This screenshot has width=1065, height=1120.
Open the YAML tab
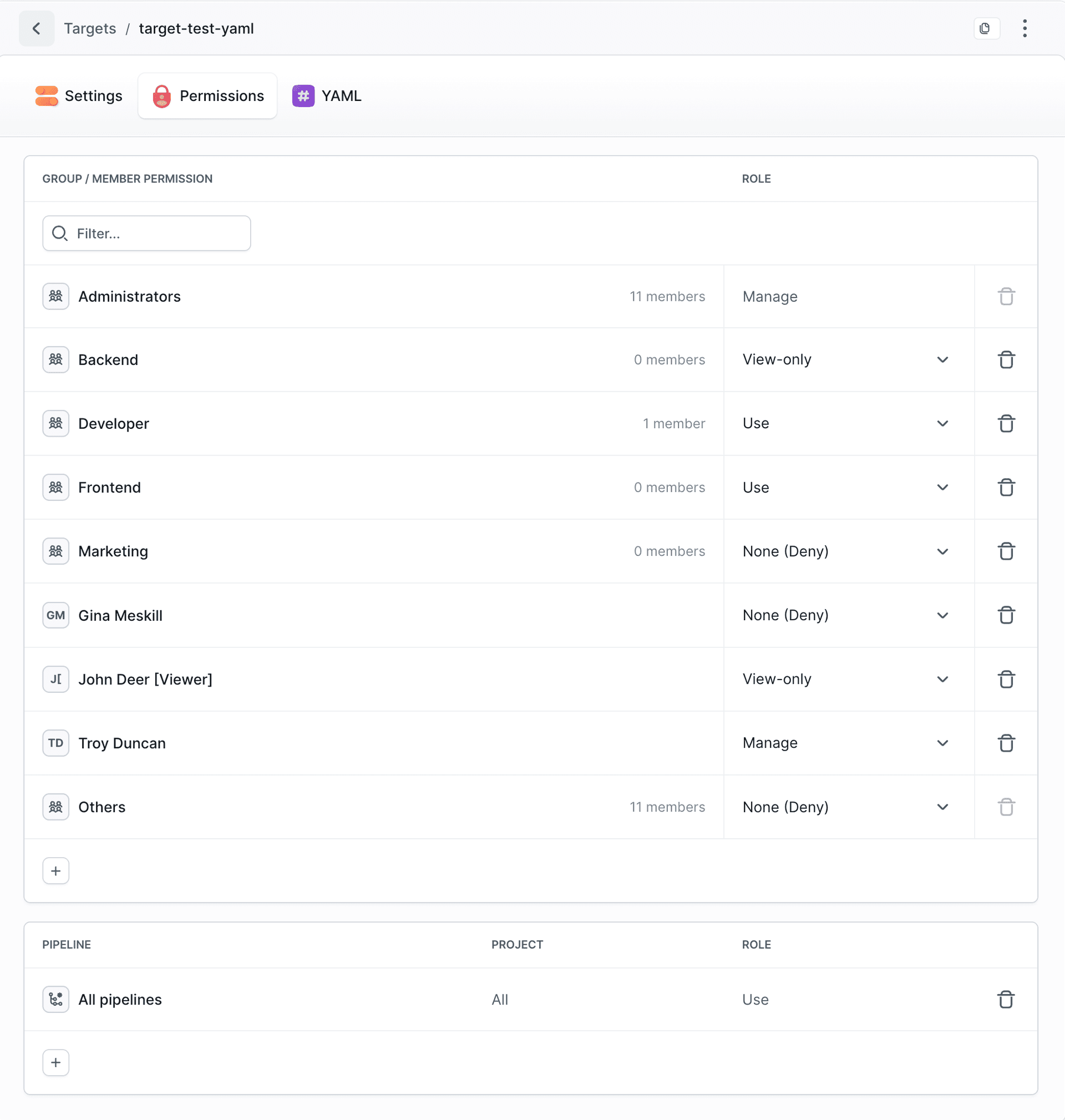click(327, 96)
